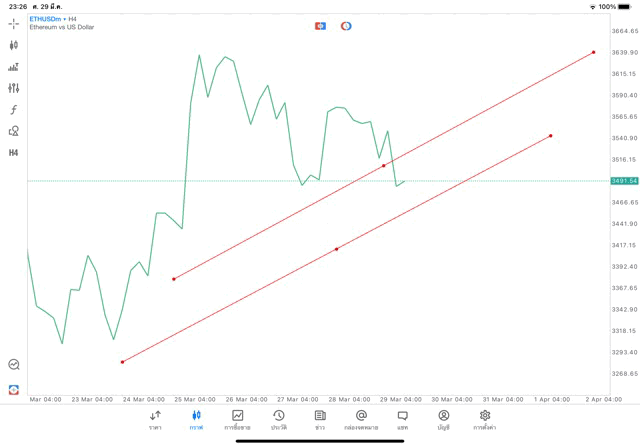The height and width of the screenshot is (447, 640).
Task: Open the drawing objects tool
Action: click(13, 131)
